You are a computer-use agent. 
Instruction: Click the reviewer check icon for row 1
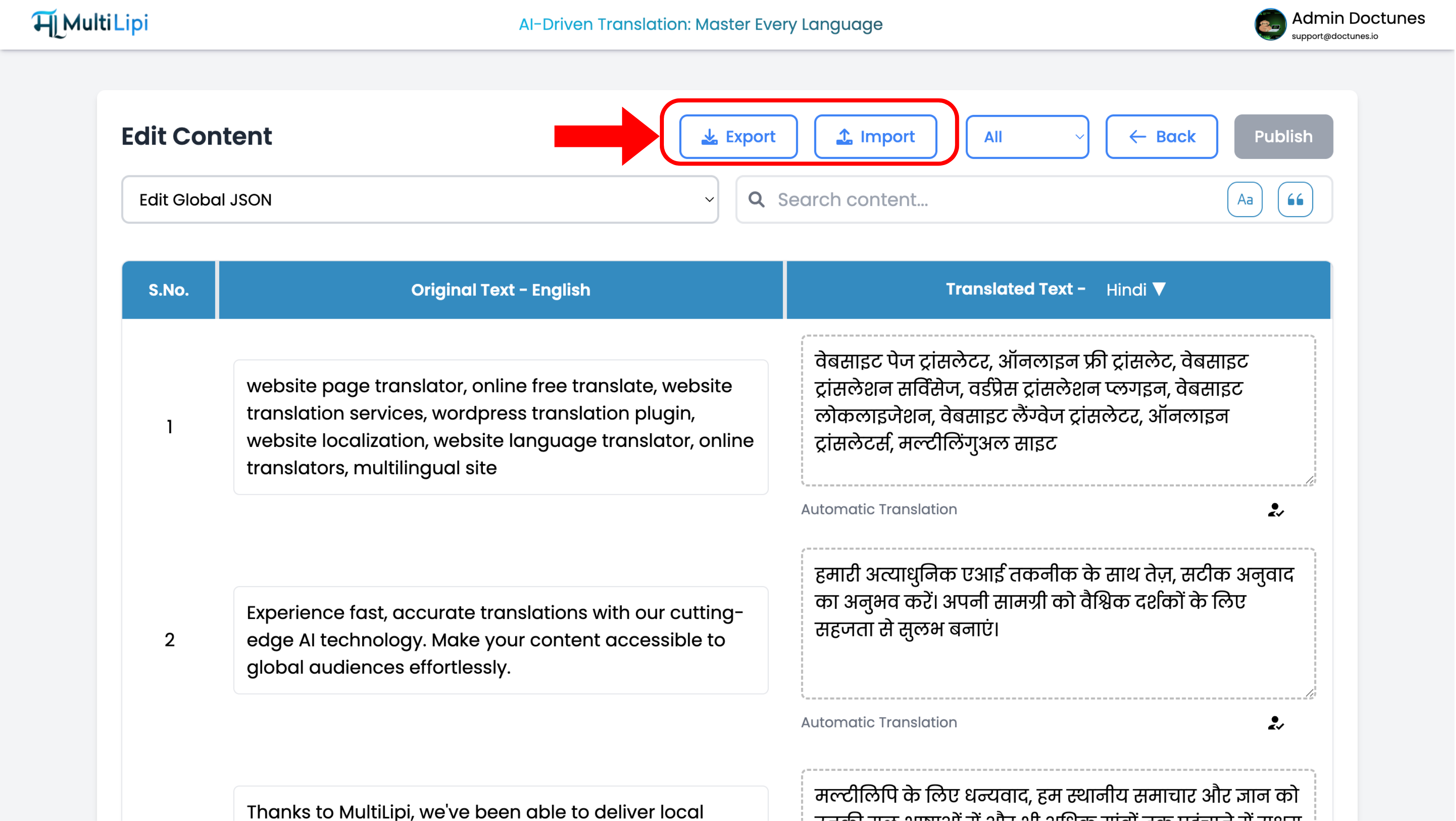pos(1275,510)
